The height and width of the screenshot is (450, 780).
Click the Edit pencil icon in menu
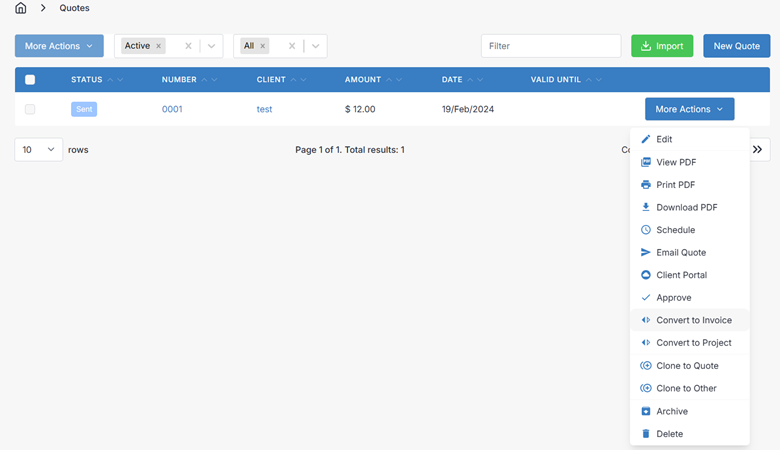pyautogui.click(x=646, y=139)
